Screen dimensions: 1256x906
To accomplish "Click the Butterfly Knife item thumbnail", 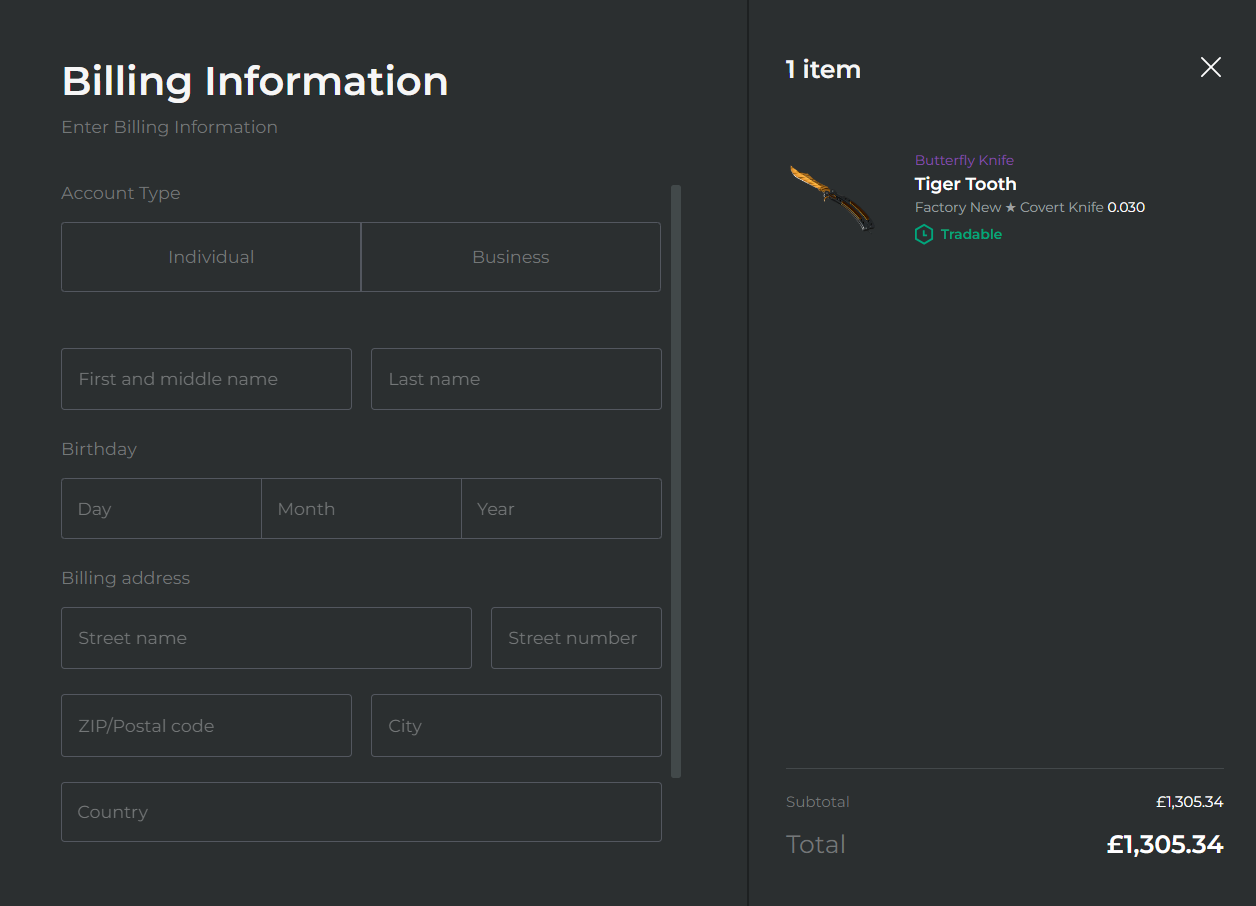I will (x=832, y=197).
